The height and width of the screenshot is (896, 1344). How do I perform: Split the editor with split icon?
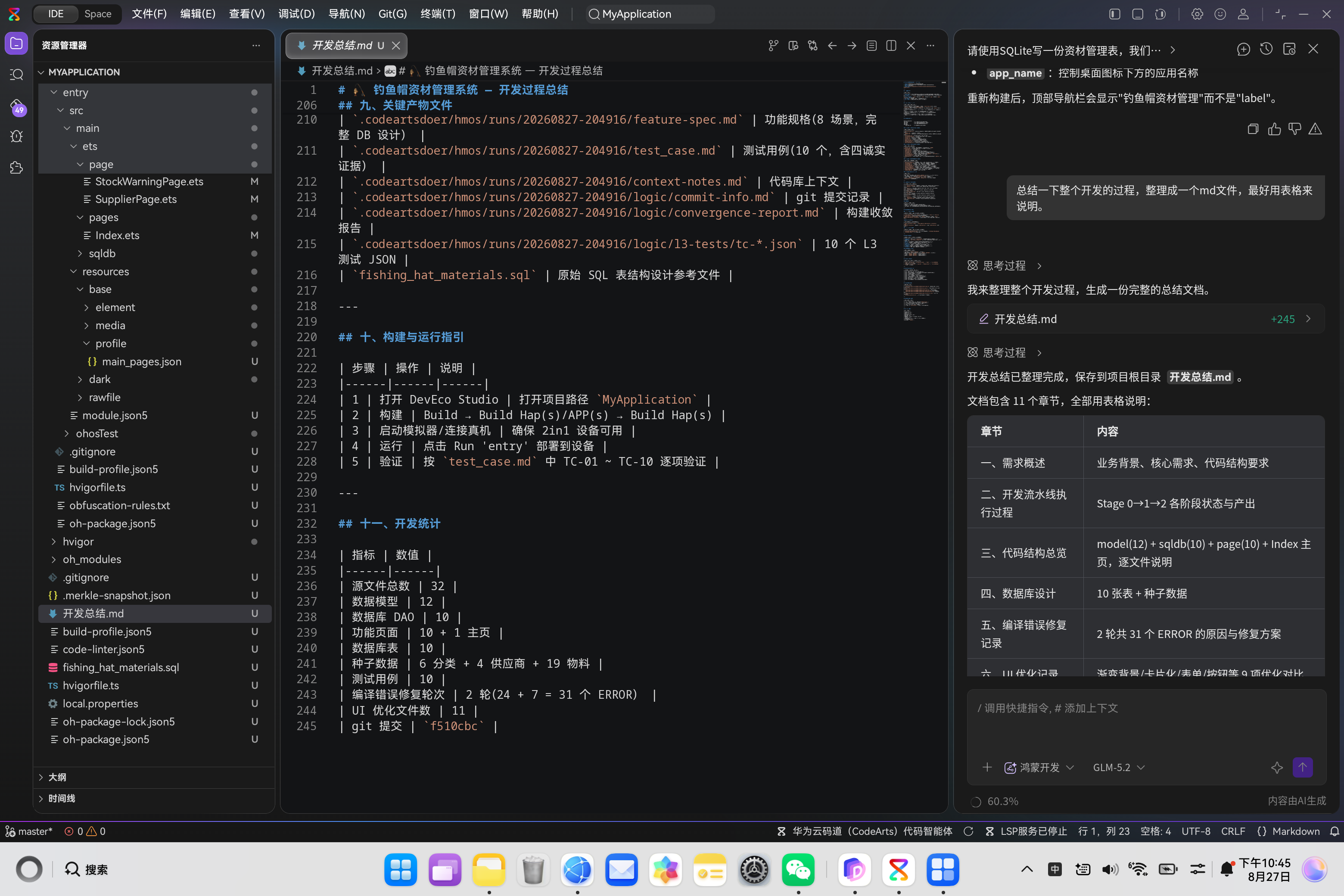point(891,46)
